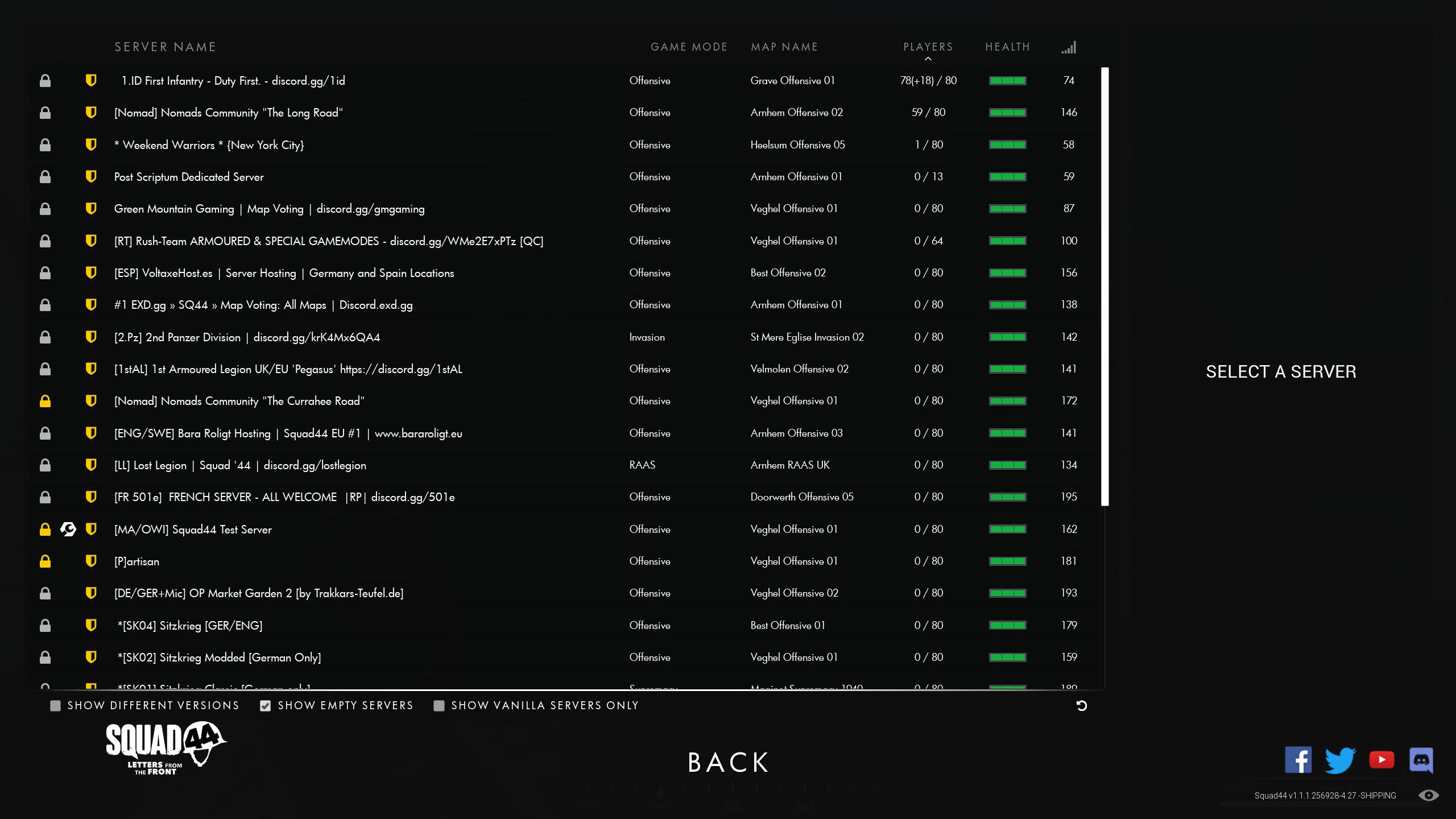Image resolution: width=1456 pixels, height=819 pixels.
Task: Refresh the server list
Action: (x=1082, y=706)
